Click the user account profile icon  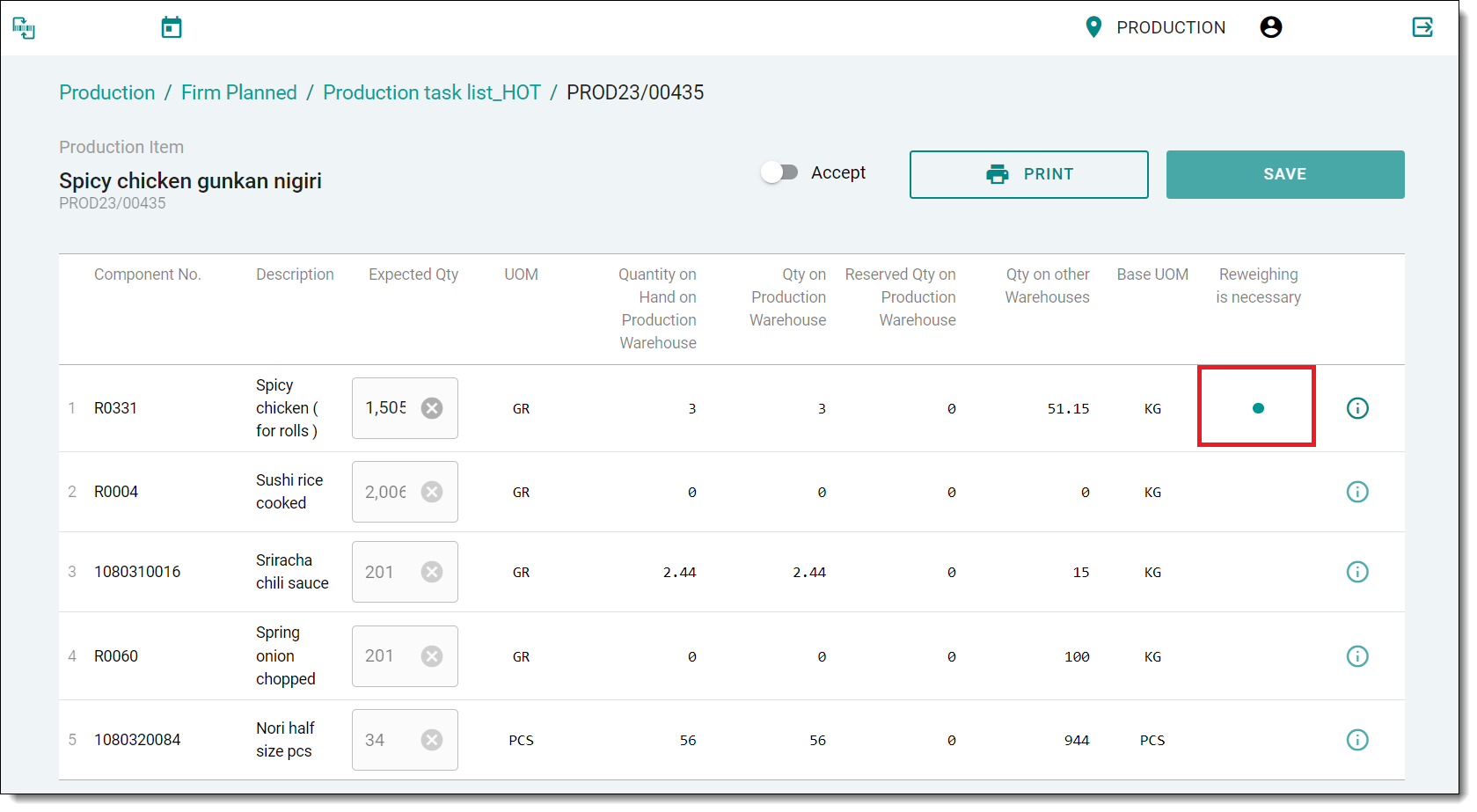(1270, 27)
